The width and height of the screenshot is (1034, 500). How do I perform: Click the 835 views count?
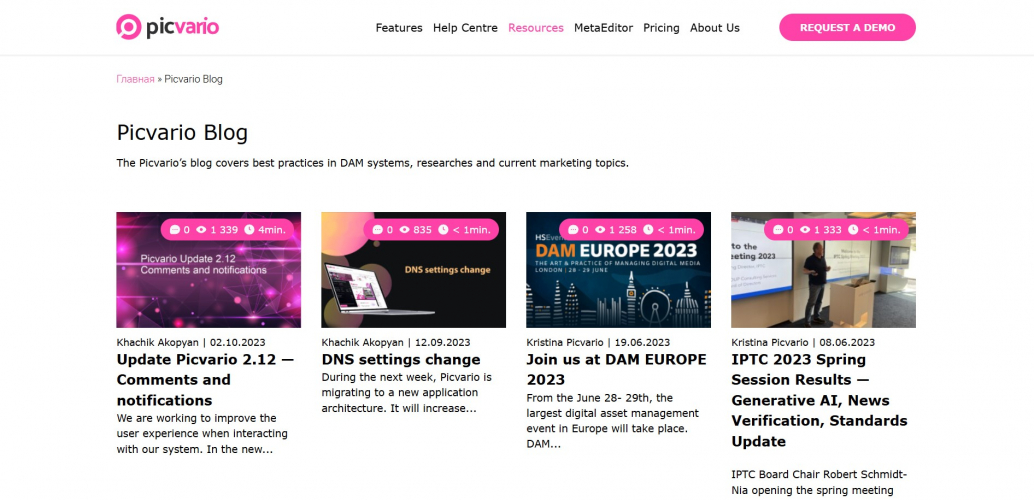422,230
